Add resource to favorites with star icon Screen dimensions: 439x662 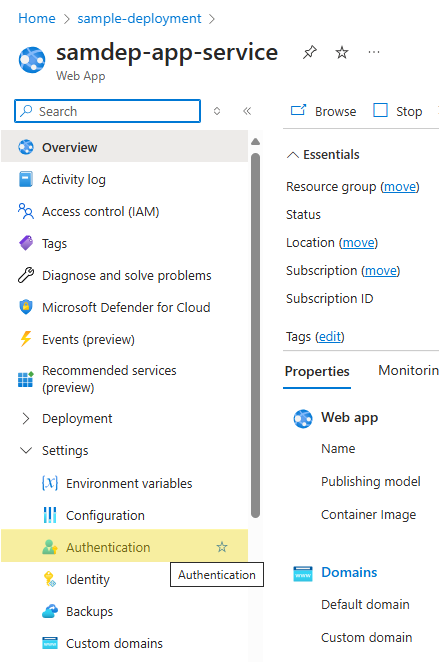click(342, 53)
